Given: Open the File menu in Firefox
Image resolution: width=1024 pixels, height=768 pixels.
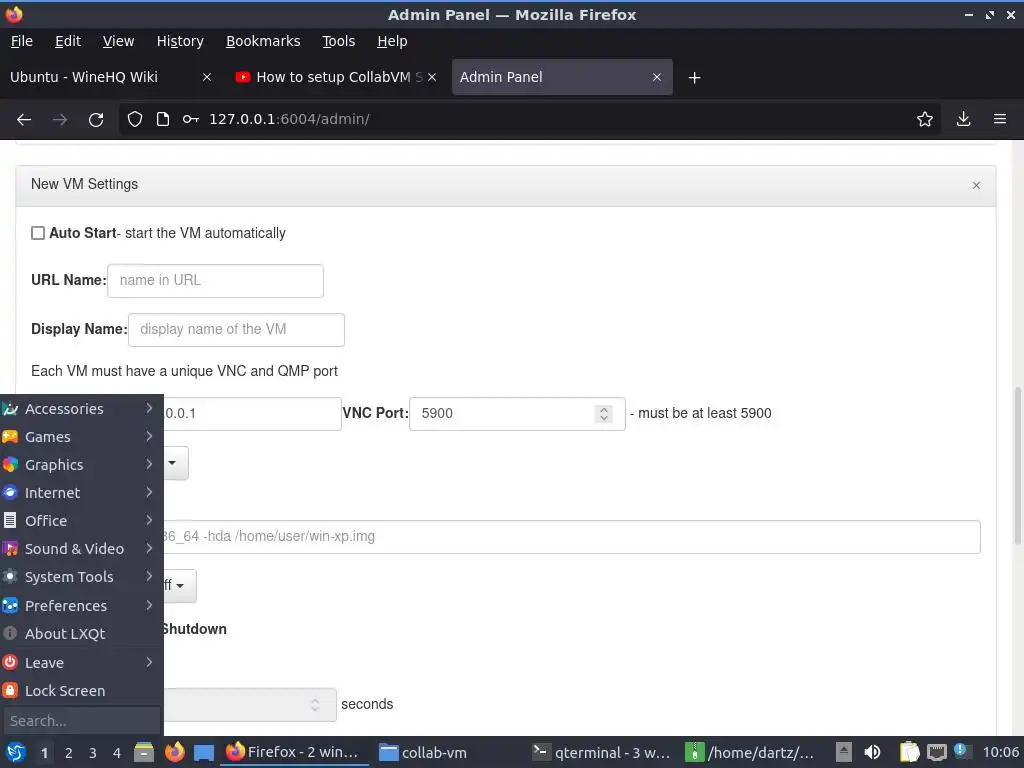Looking at the screenshot, I should click(22, 41).
